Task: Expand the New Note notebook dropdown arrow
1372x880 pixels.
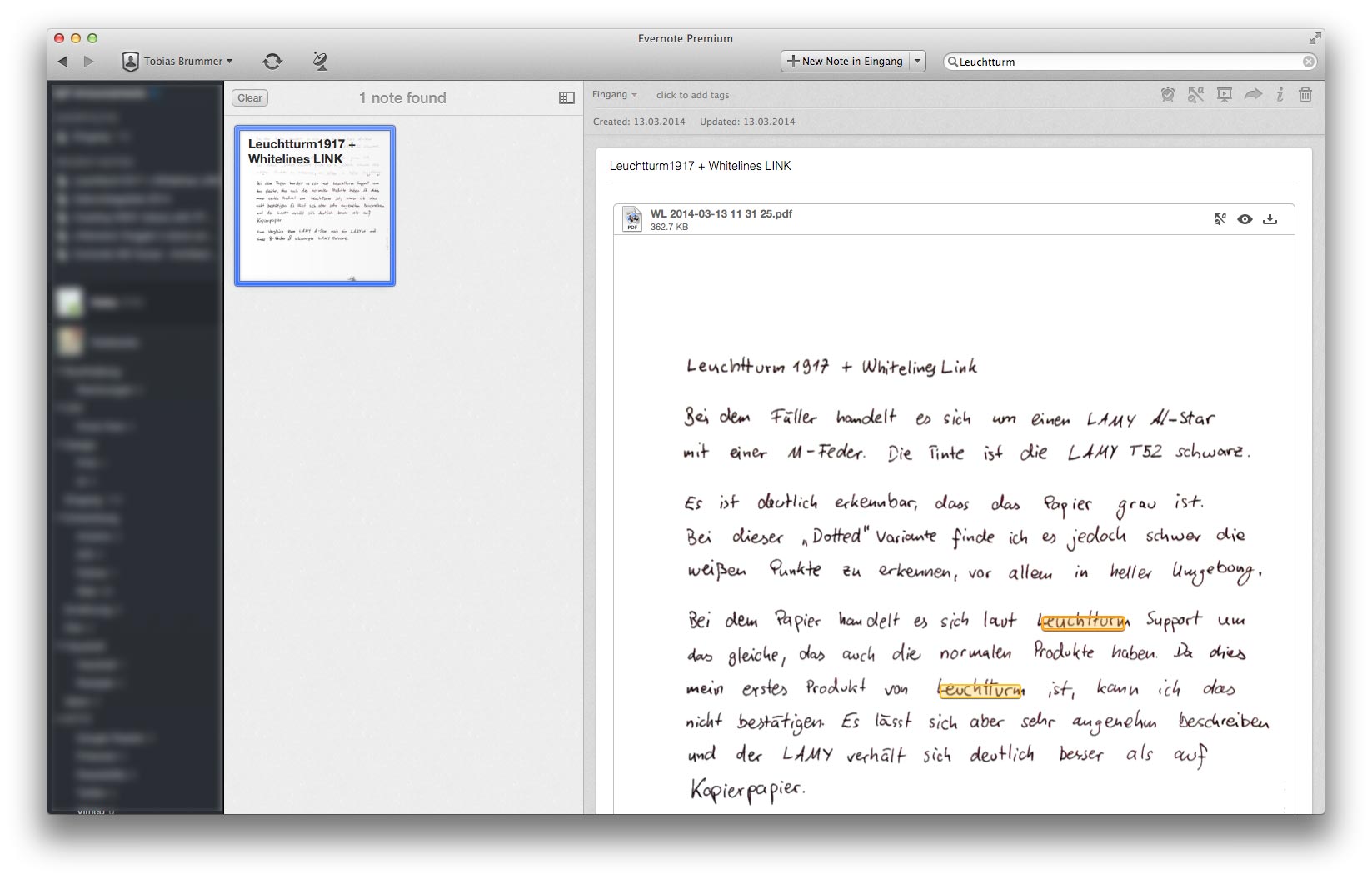Action: click(918, 61)
